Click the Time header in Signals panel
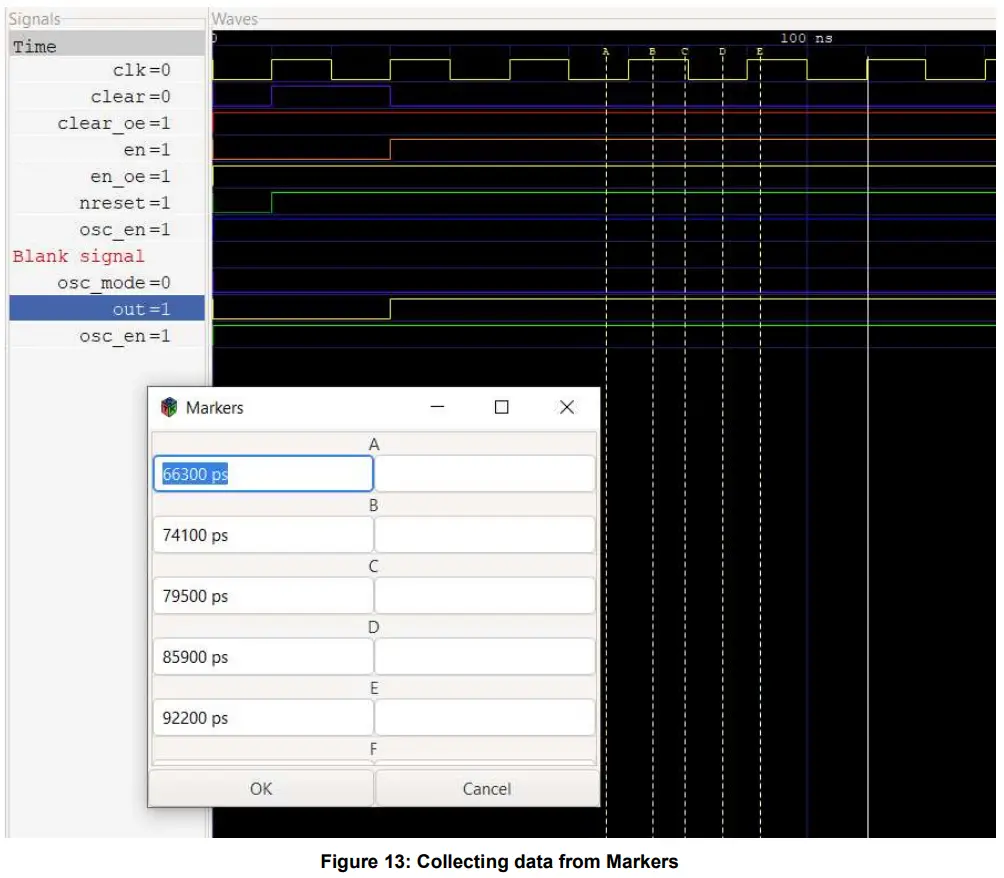1004x878 pixels. tap(107, 46)
